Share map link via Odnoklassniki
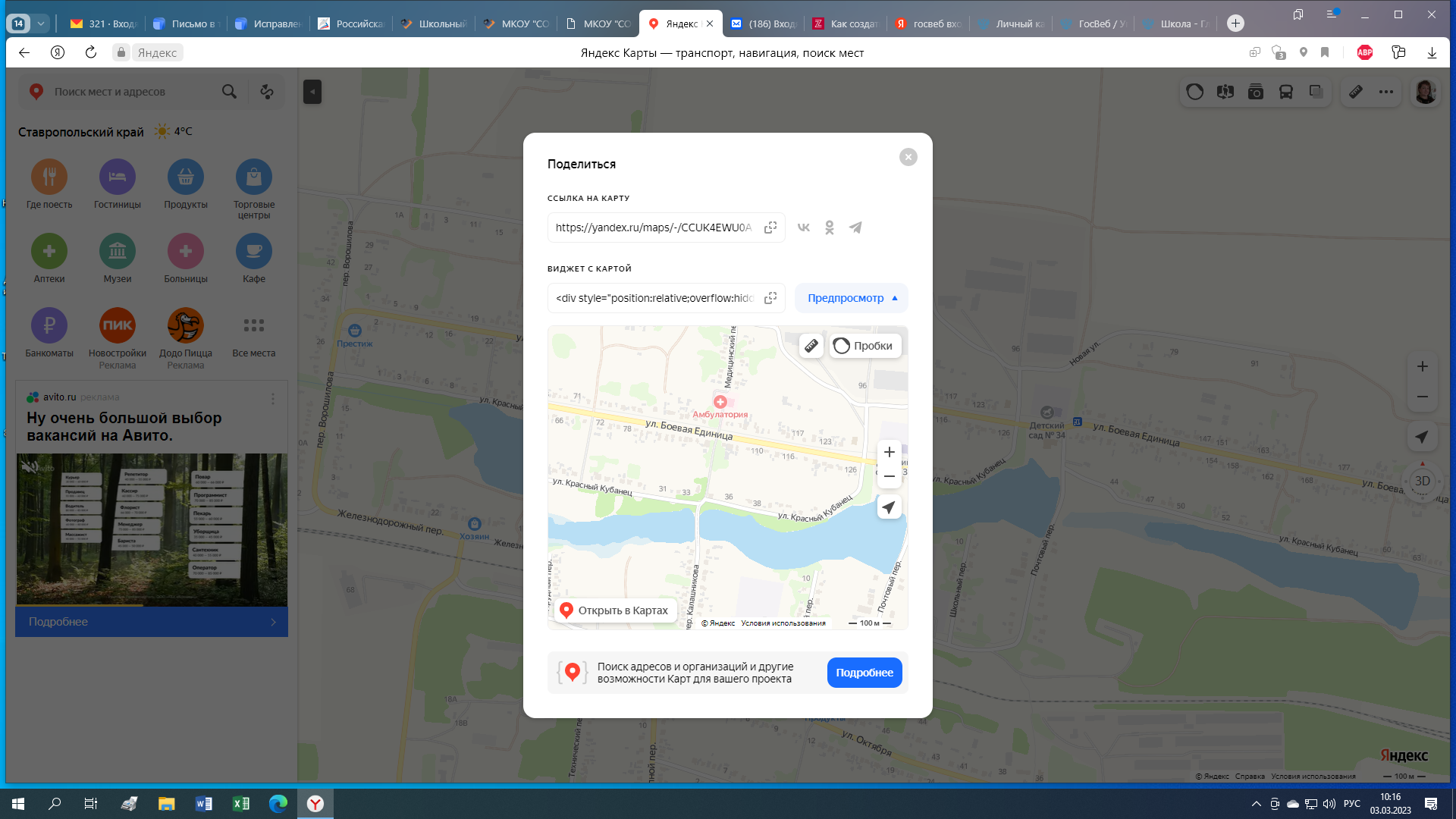 tap(830, 227)
